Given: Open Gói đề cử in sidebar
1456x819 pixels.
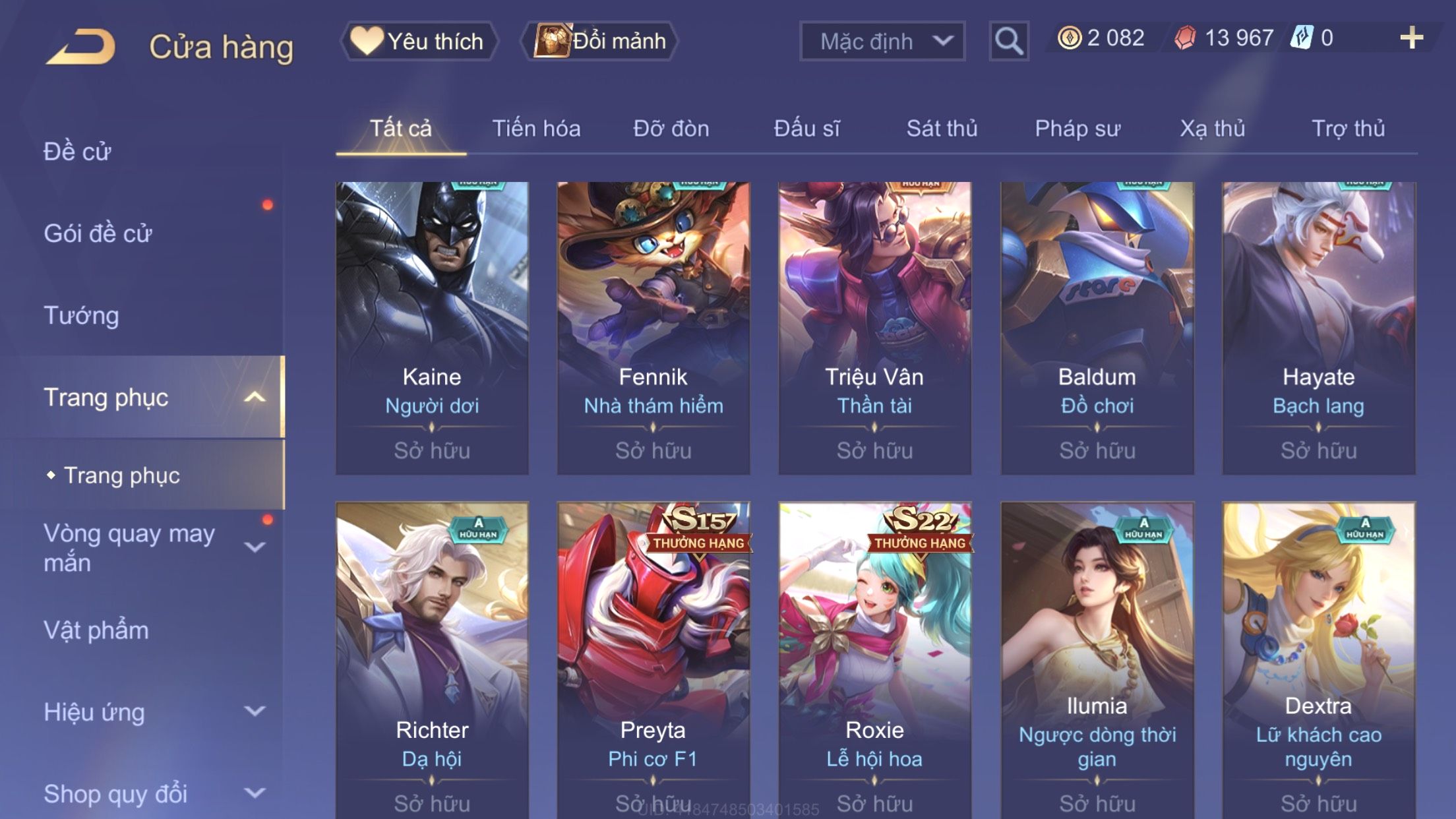Looking at the screenshot, I should click(98, 233).
